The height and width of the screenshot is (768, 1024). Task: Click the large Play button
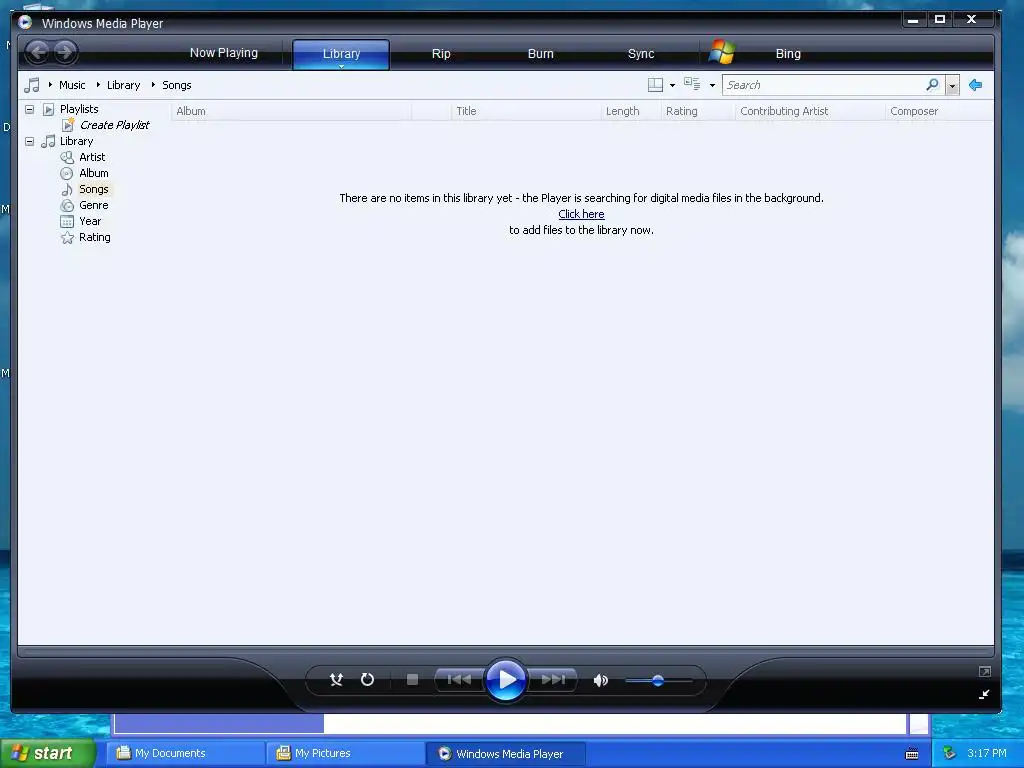coord(506,680)
